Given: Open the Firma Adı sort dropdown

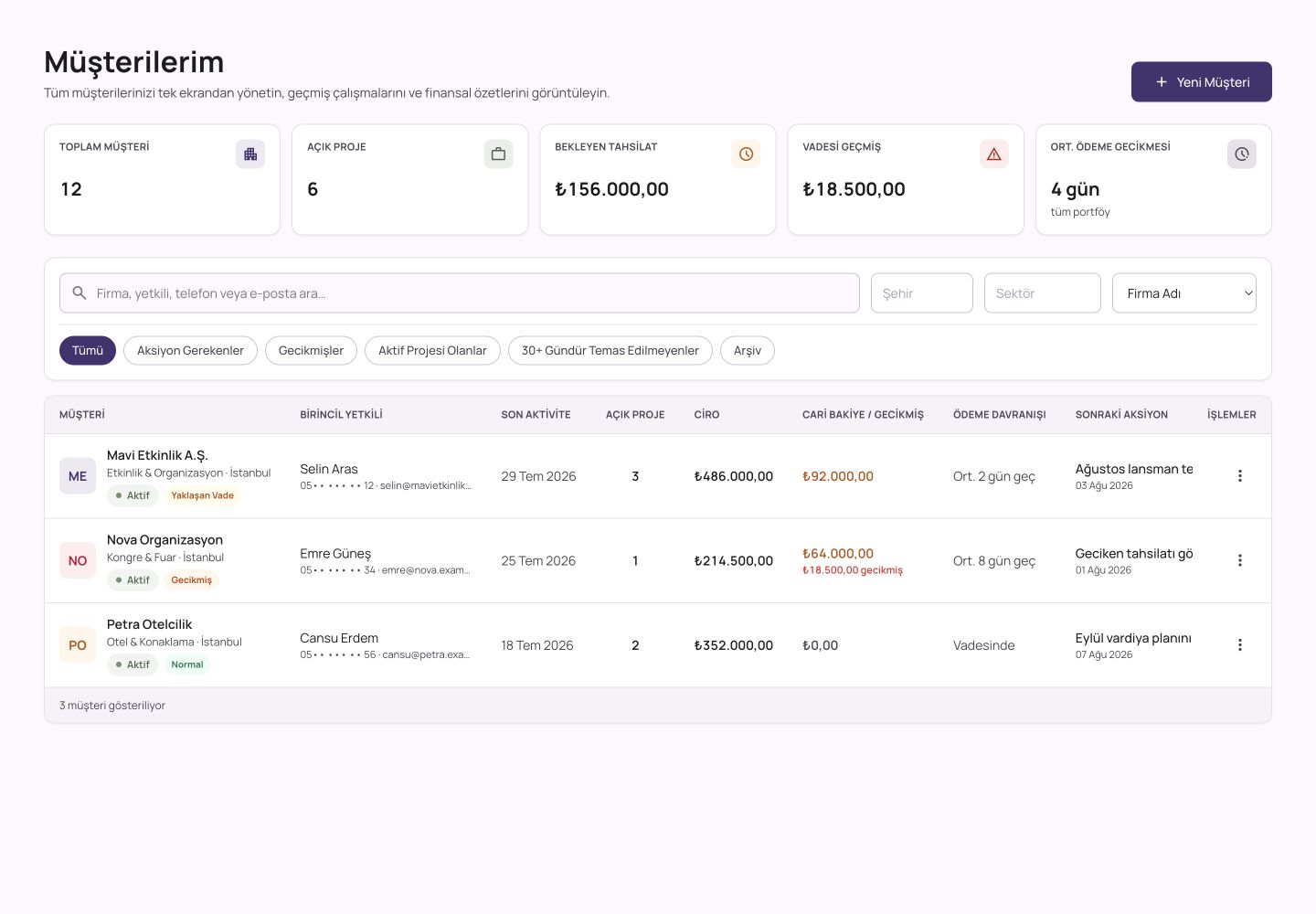Looking at the screenshot, I should (1184, 293).
